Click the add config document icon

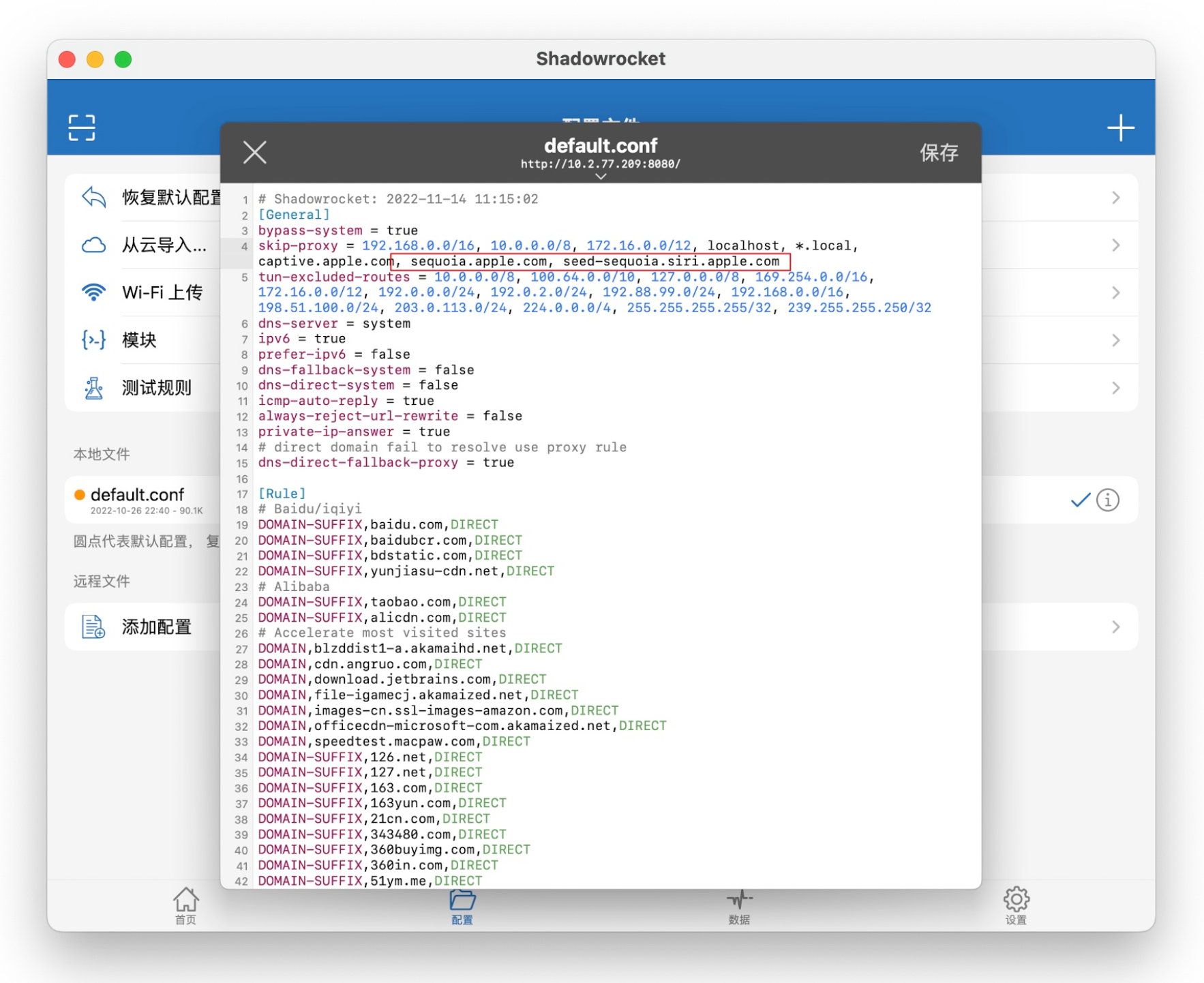(x=94, y=626)
